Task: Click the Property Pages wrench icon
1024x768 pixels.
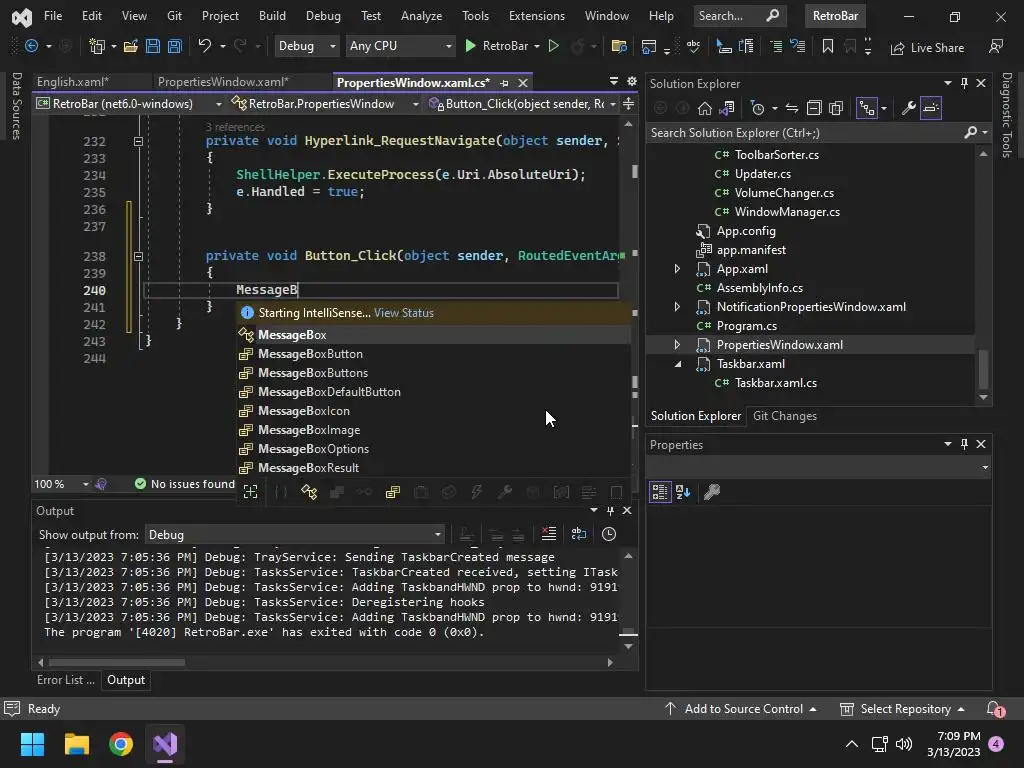Action: [x=712, y=492]
